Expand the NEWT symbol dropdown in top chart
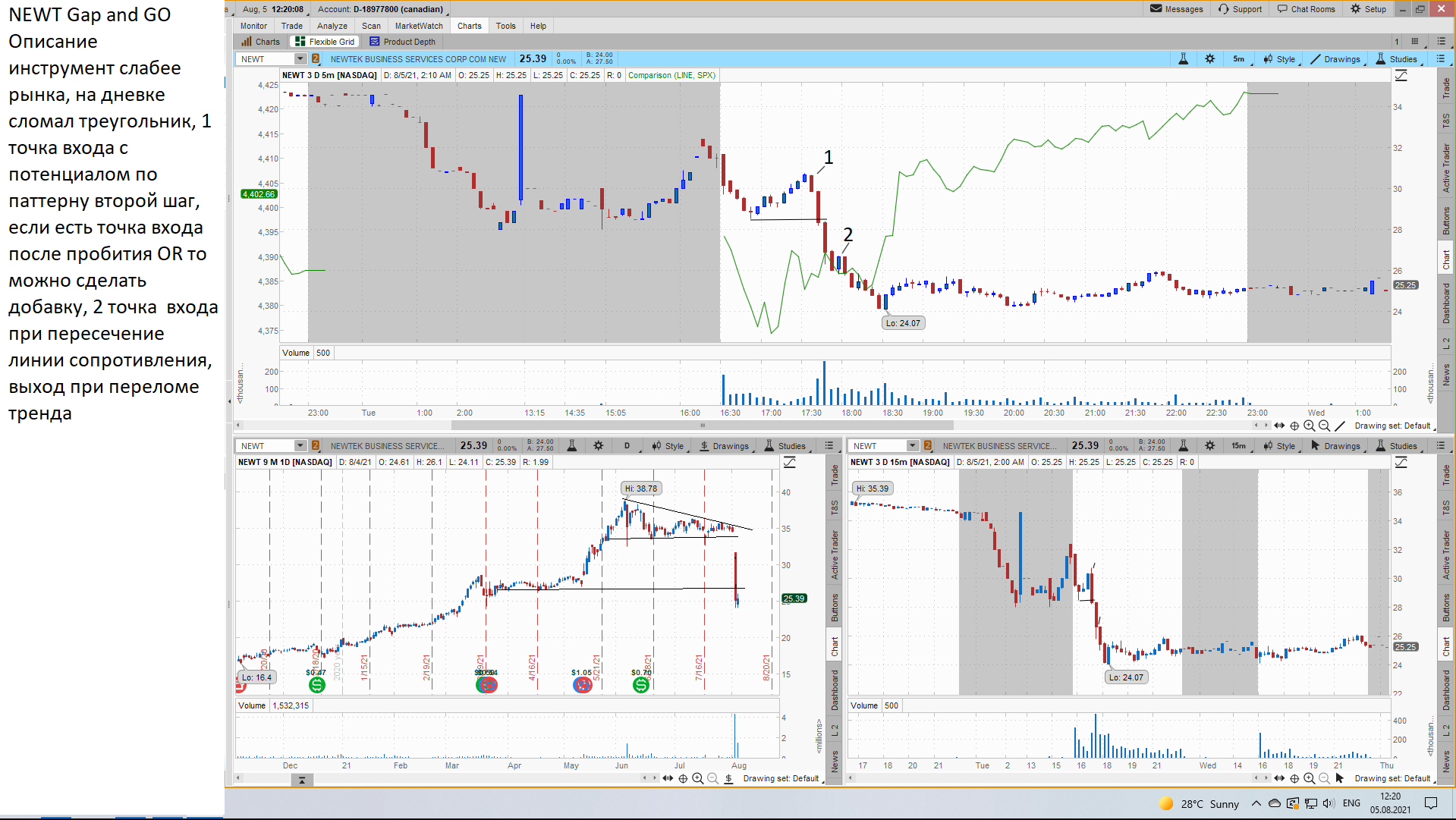The width and height of the screenshot is (1456, 820). point(300,59)
